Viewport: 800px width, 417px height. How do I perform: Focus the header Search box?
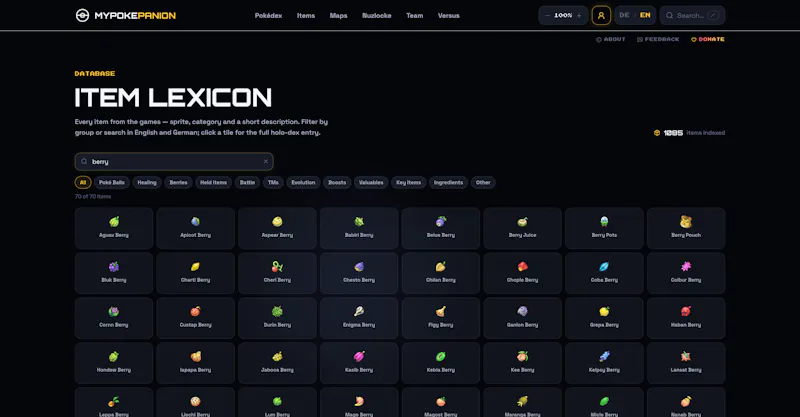[692, 15]
